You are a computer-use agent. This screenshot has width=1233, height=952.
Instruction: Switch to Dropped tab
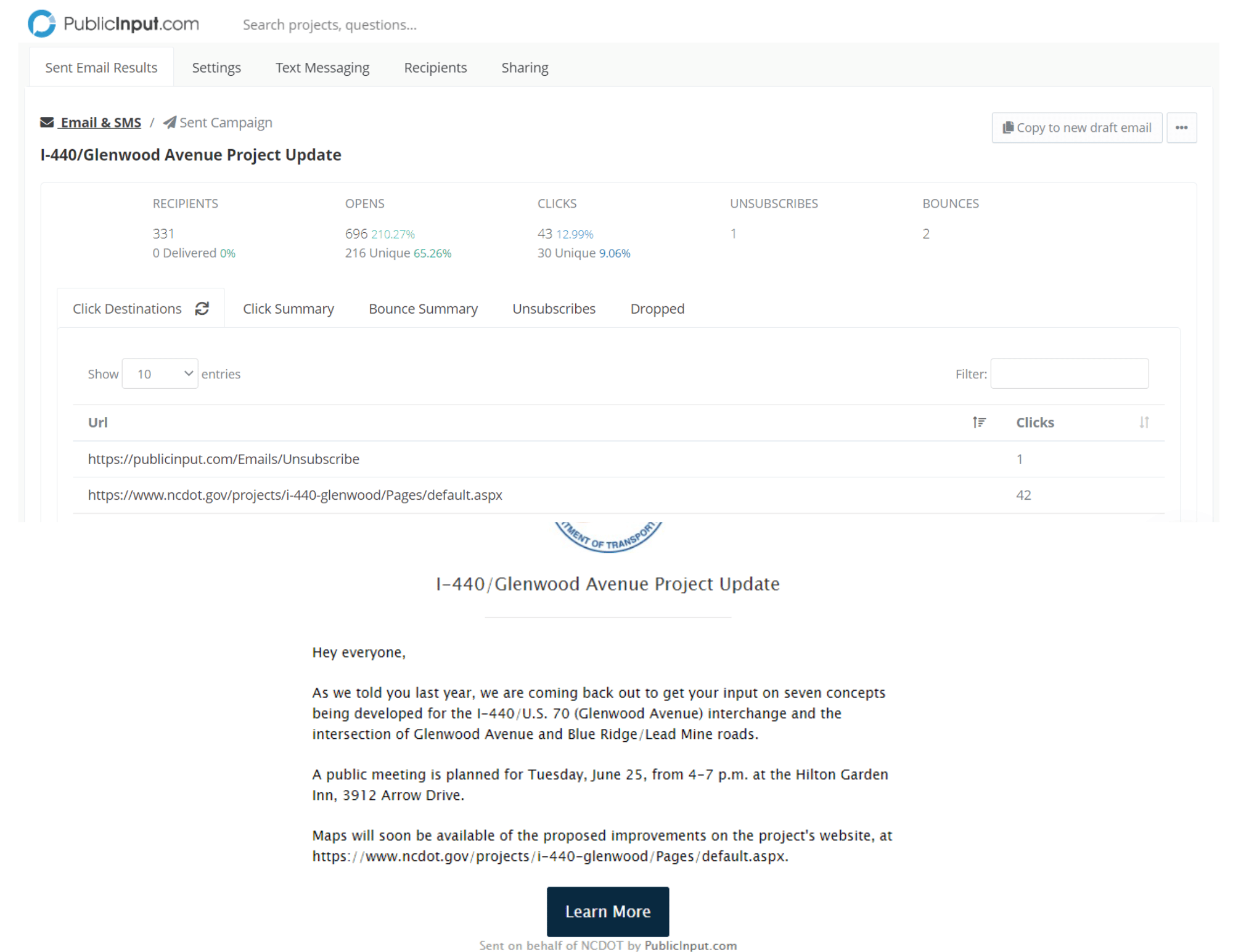(657, 308)
